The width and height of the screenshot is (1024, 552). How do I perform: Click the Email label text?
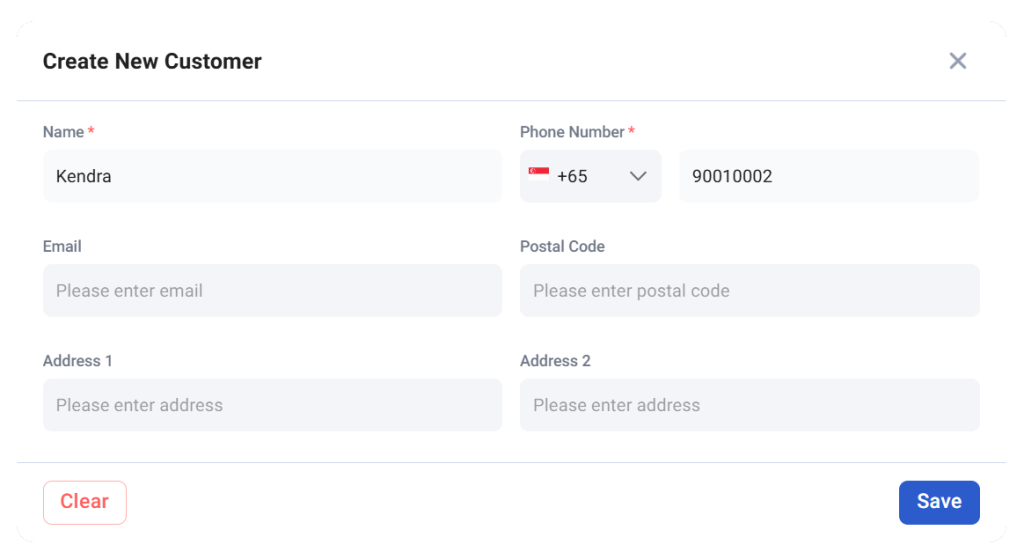pyautogui.click(x=62, y=246)
